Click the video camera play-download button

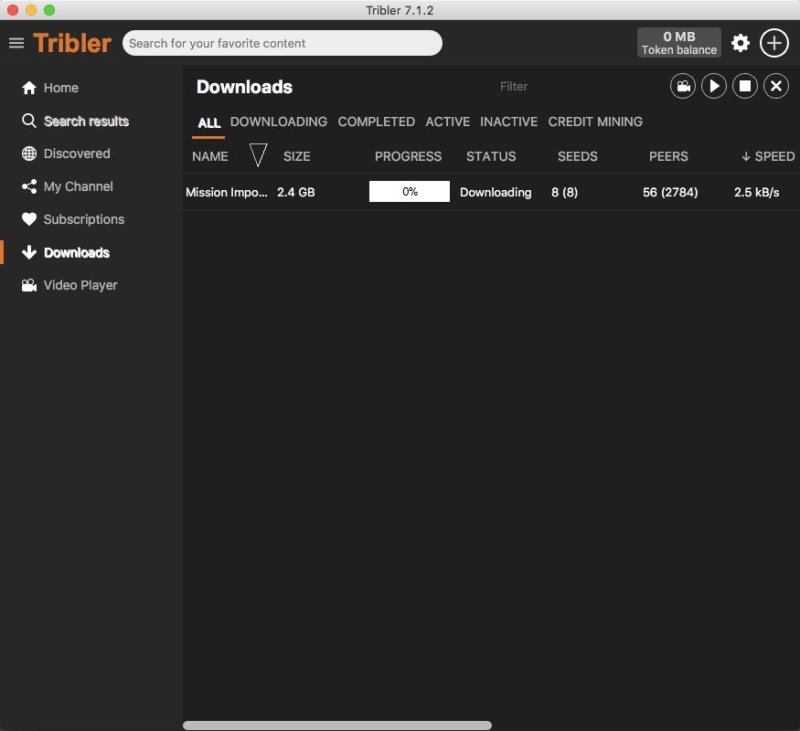point(683,86)
